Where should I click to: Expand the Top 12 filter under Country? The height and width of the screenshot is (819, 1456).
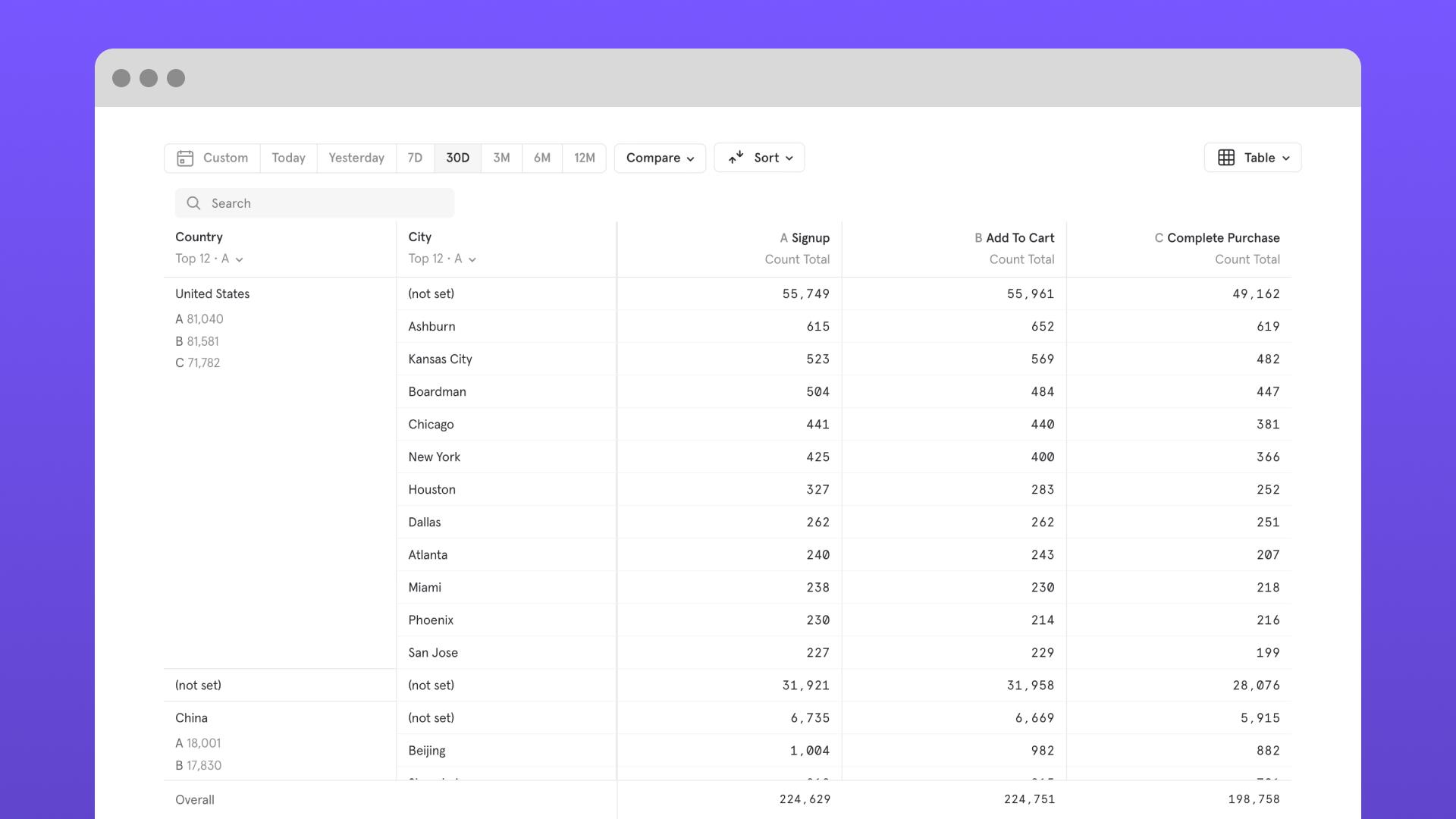click(x=210, y=259)
